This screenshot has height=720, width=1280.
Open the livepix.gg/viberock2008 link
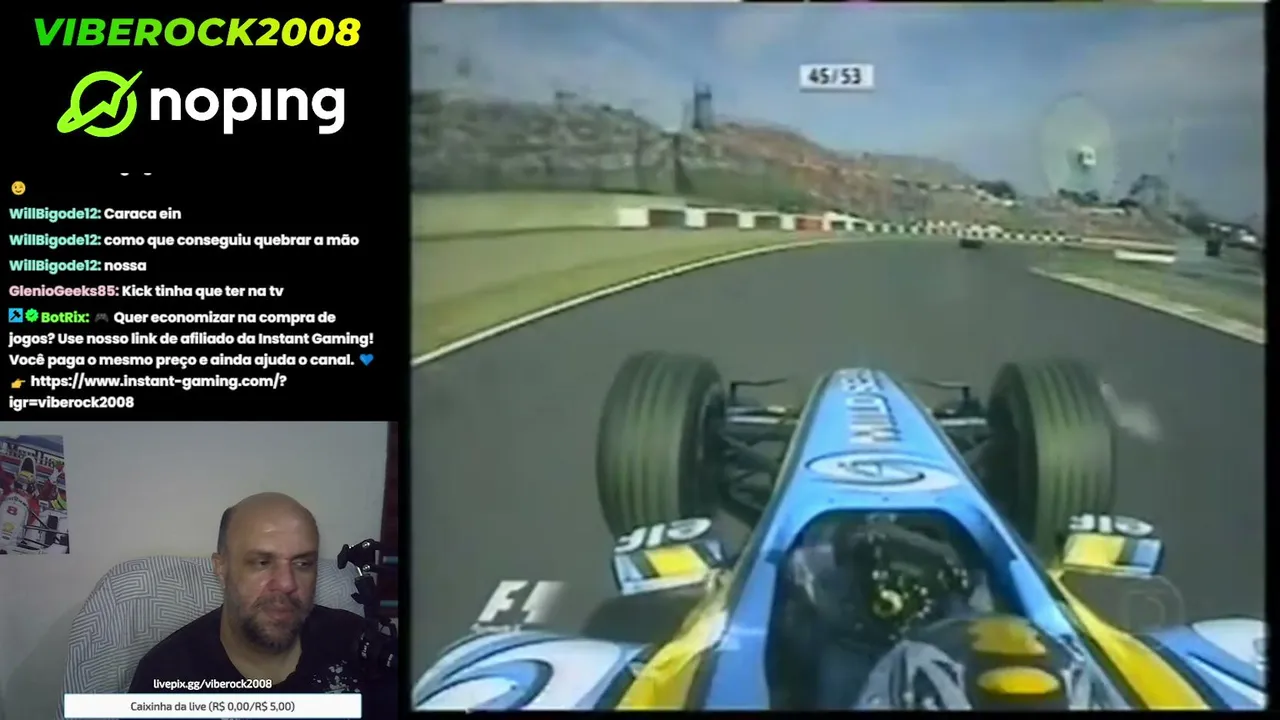tap(212, 684)
